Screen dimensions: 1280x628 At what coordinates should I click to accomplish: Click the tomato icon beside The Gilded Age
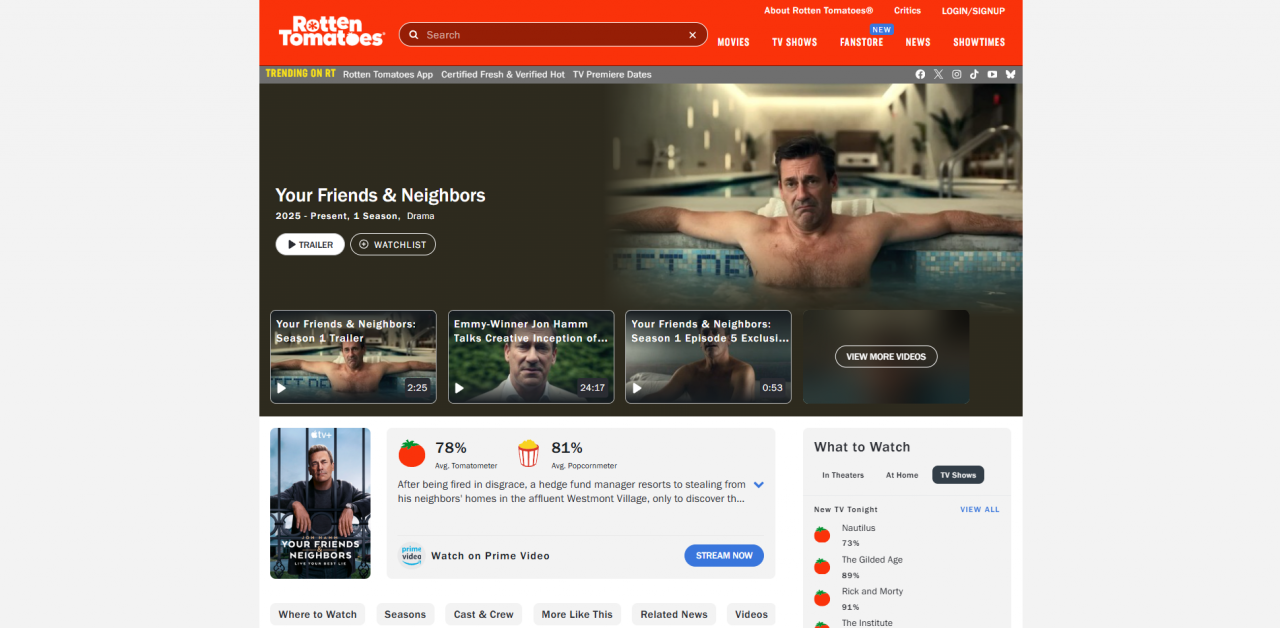[822, 567]
